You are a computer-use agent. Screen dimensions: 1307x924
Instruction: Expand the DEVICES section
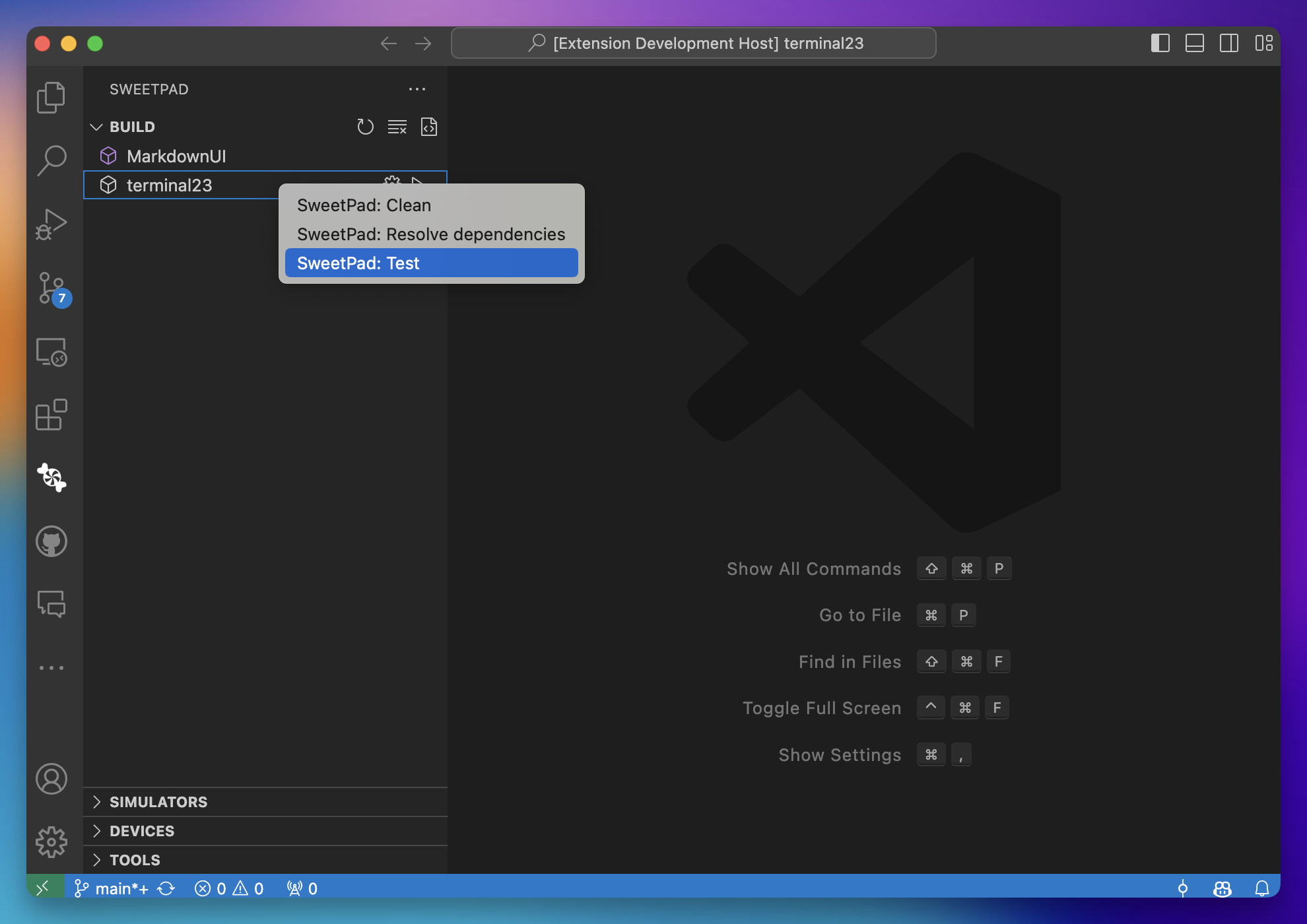(x=142, y=831)
